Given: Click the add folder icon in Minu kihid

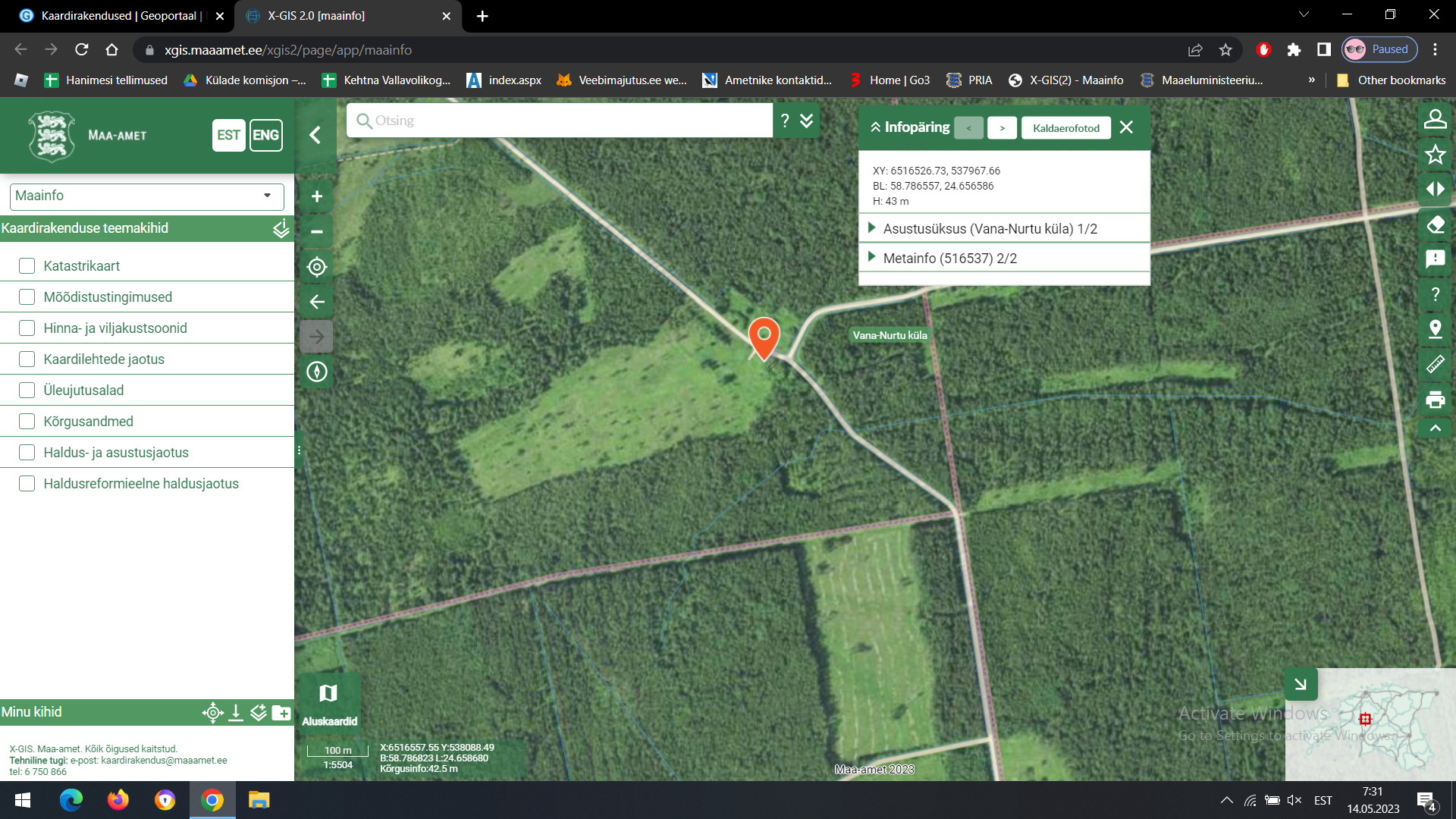Looking at the screenshot, I should click(281, 713).
